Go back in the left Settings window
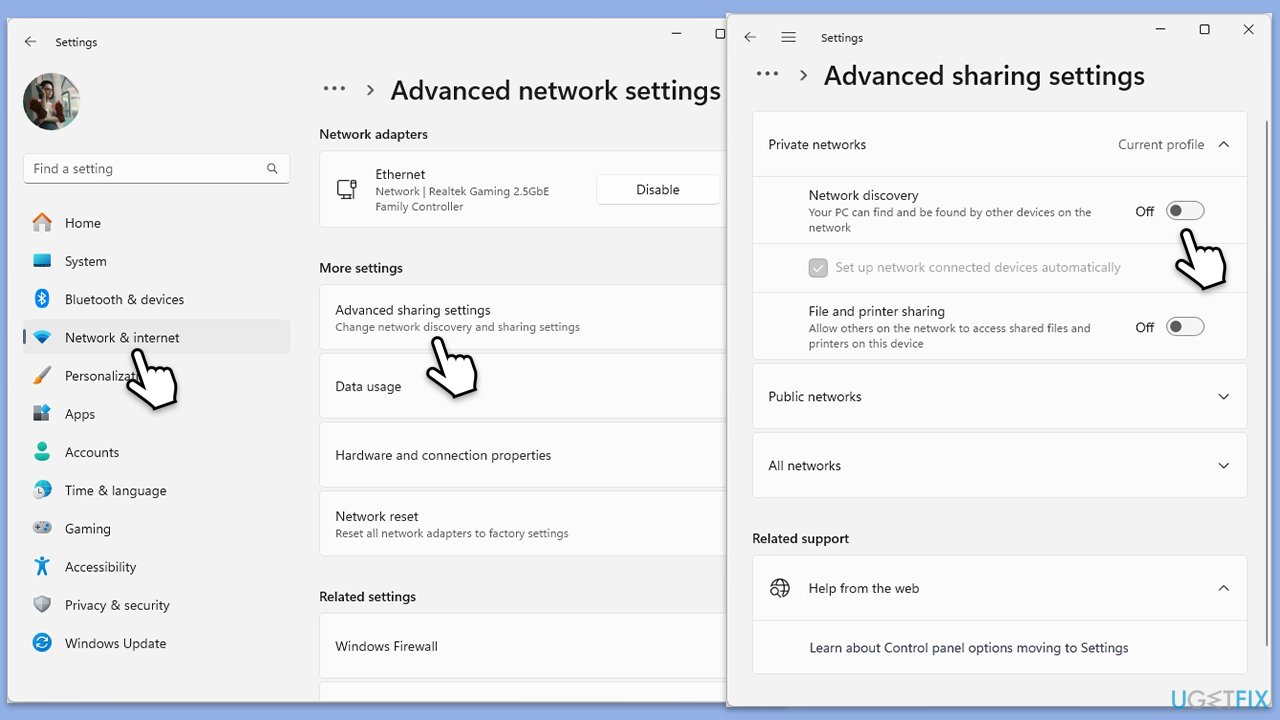 pyautogui.click(x=30, y=42)
